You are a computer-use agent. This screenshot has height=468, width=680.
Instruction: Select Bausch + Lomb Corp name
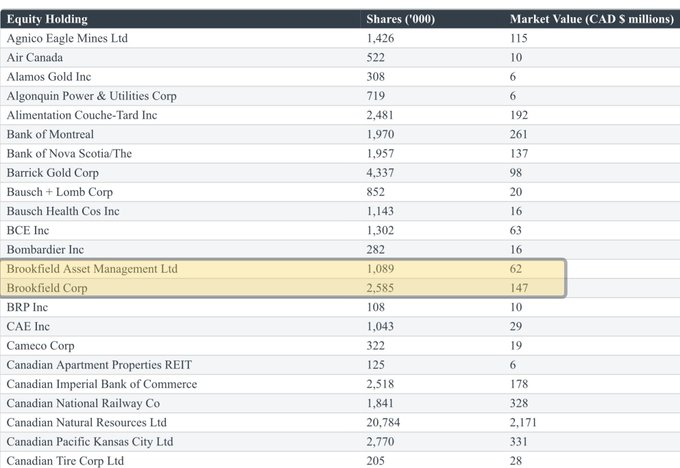60,192
